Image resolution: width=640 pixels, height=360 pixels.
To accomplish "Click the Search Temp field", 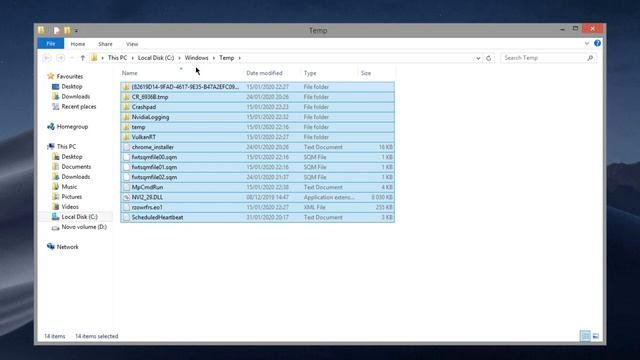I will pos(549,58).
